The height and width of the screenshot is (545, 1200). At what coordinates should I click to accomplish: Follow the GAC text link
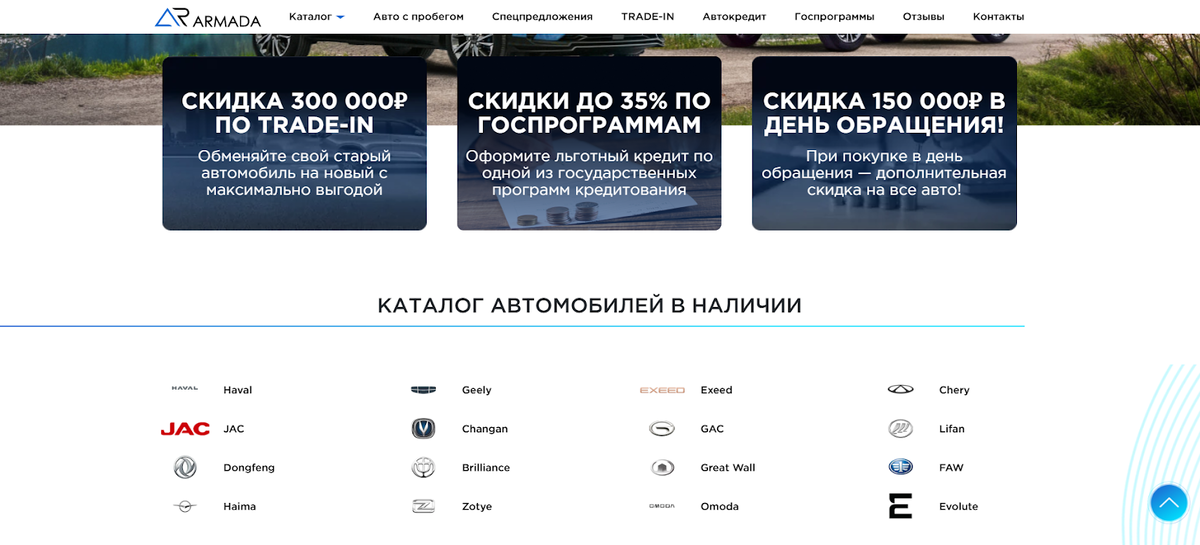[712, 429]
